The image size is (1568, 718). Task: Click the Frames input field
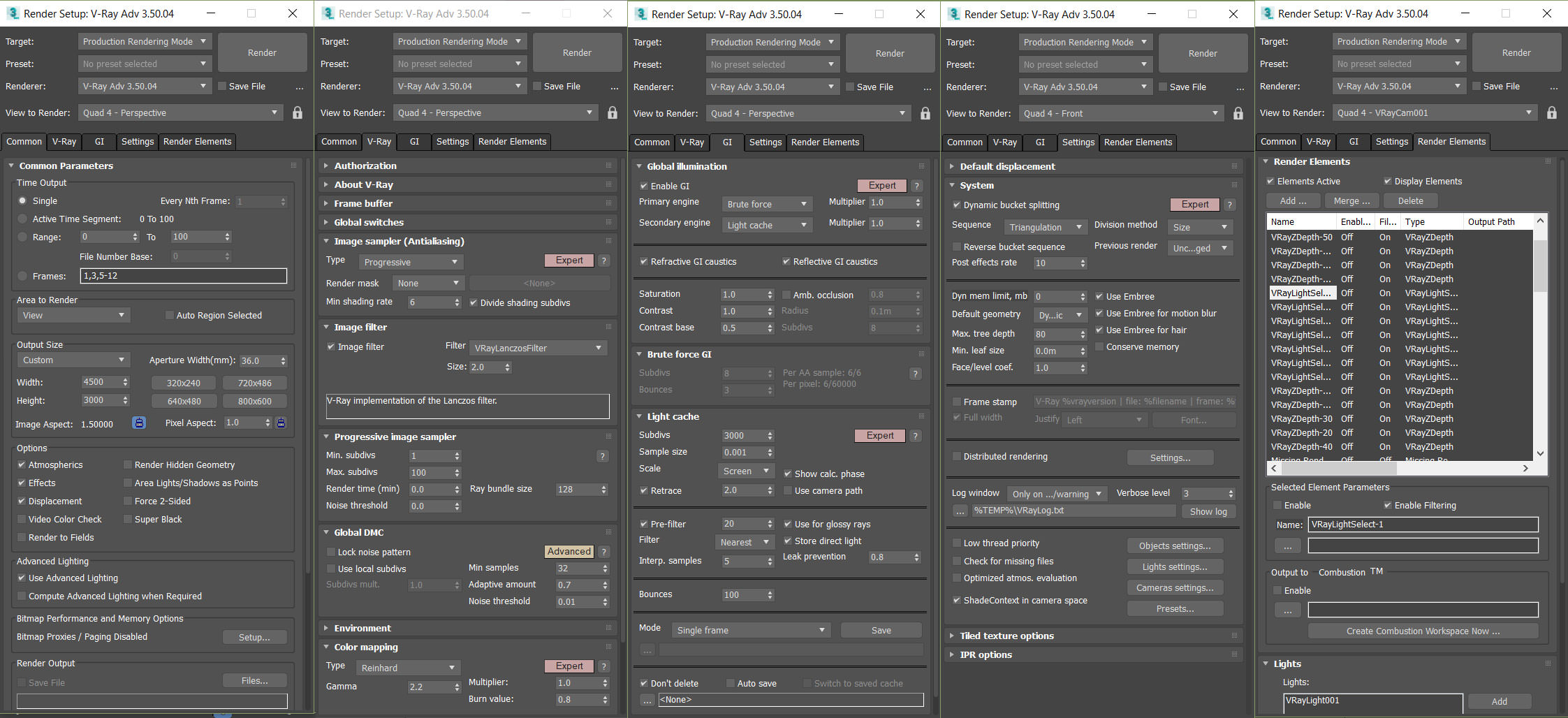tap(183, 276)
